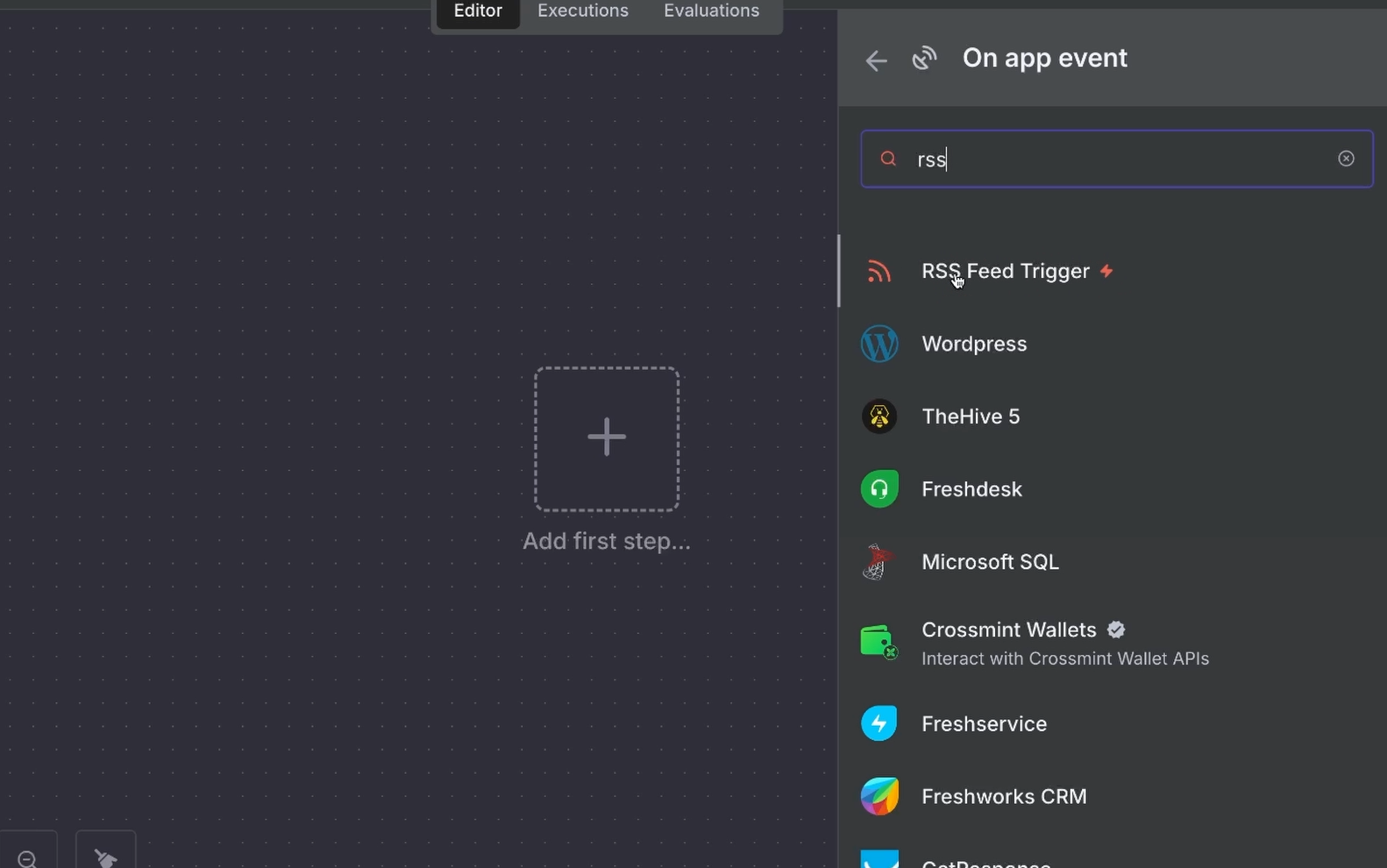Viewport: 1387px width, 868px height.
Task: Choose Freshdesk from the list
Action: point(1113,489)
